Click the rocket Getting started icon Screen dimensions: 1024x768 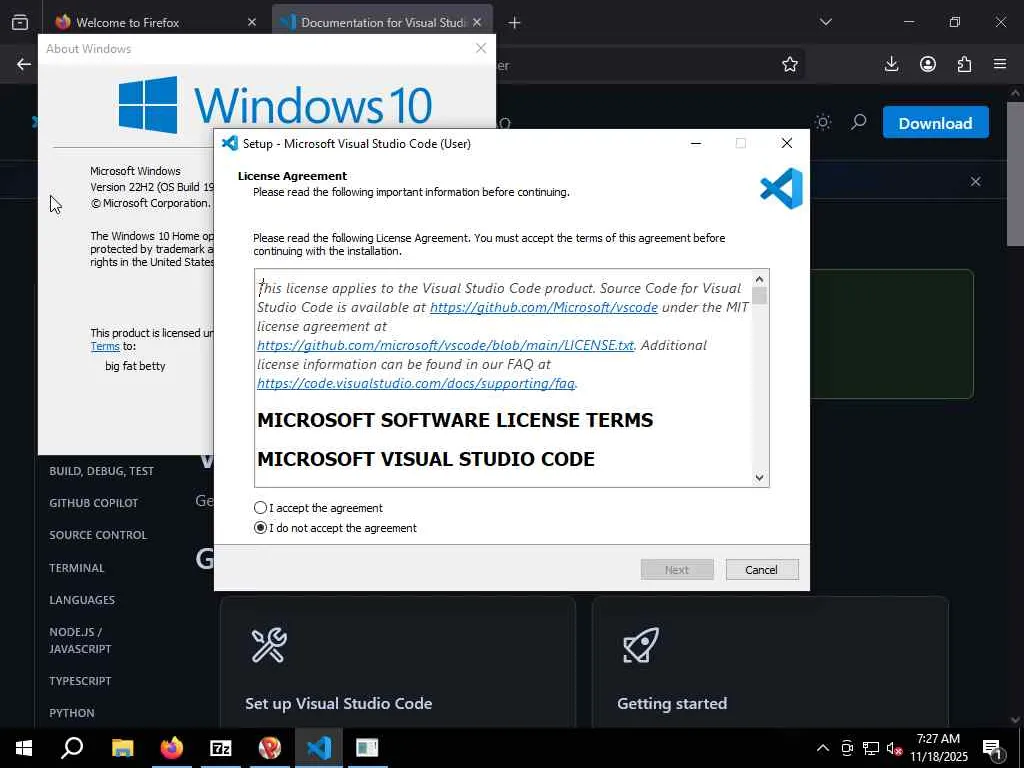[x=641, y=645]
